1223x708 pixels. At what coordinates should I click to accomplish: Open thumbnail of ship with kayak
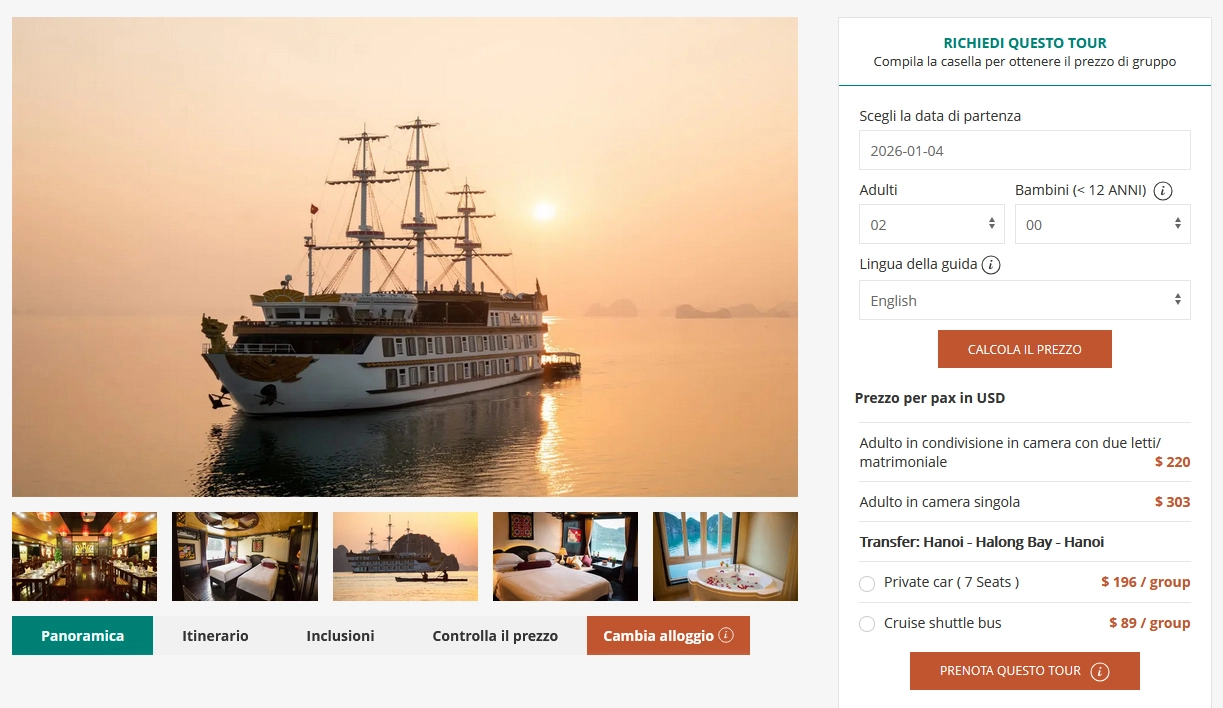[405, 556]
